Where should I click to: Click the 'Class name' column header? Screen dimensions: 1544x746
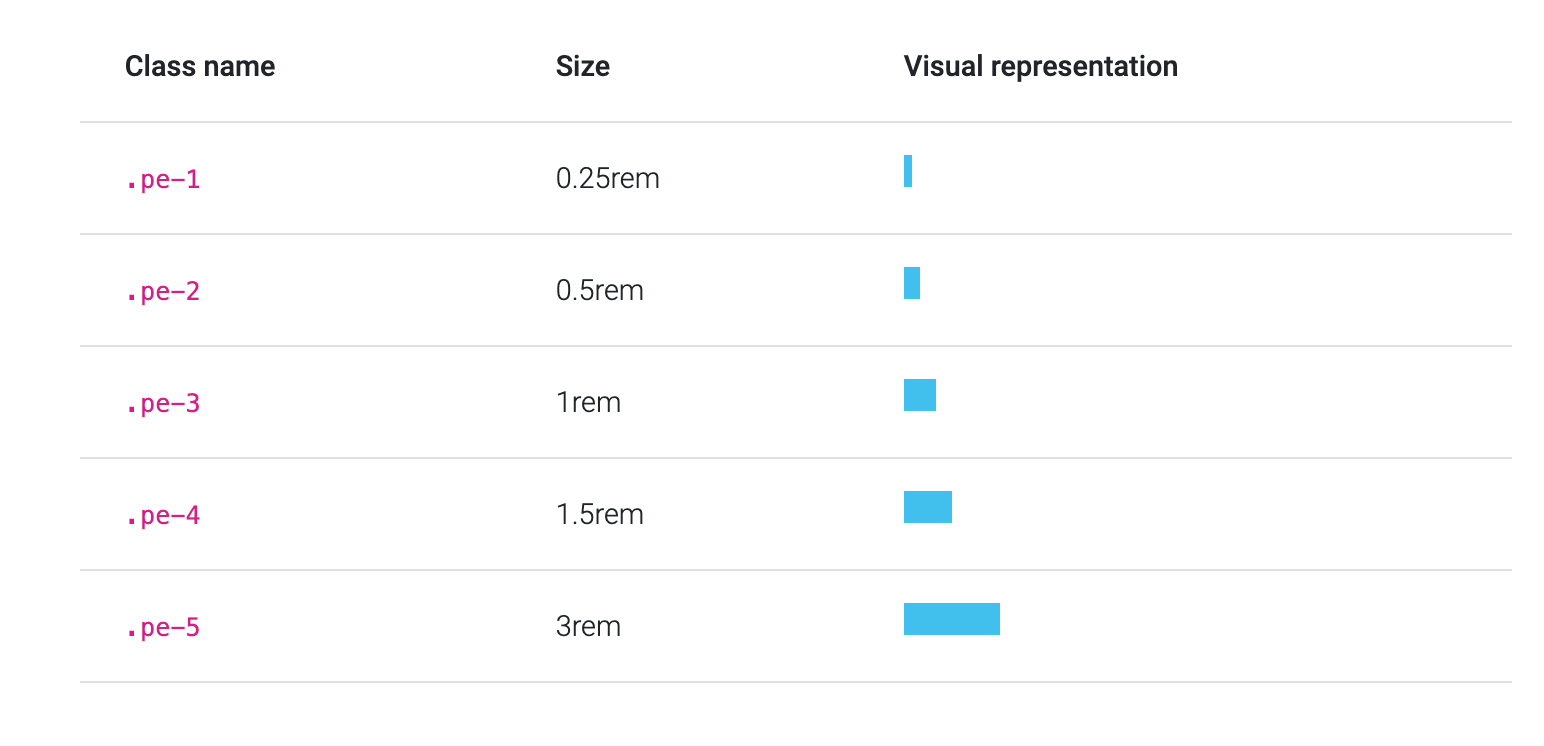point(200,67)
